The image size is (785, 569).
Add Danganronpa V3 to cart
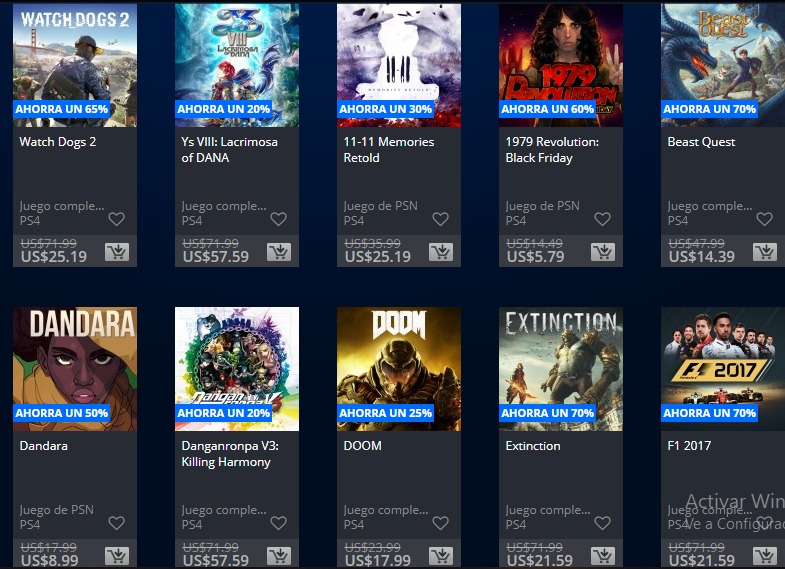coord(279,555)
